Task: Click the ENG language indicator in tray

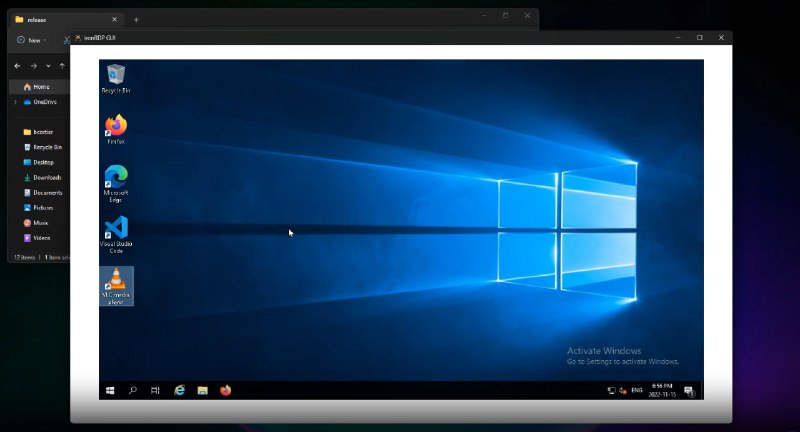Action: 636,390
